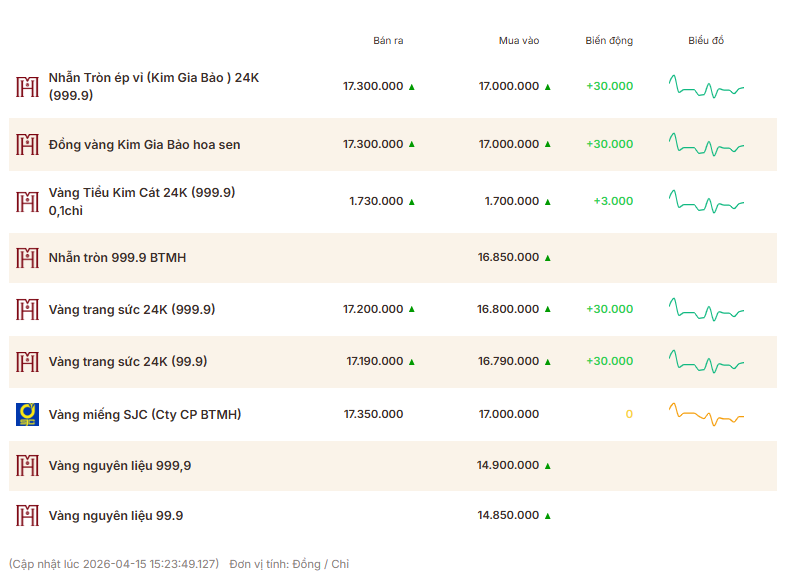Click the Biến động column header
Image resolution: width=787 pixels, height=577 pixels.
(x=609, y=41)
